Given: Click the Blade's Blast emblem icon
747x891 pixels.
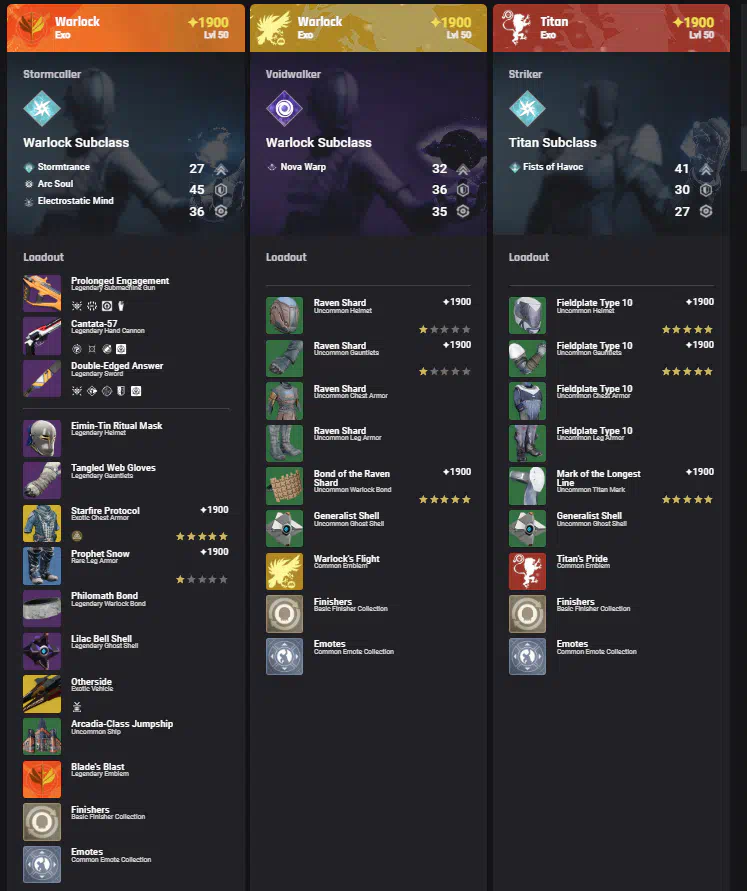Looking at the screenshot, I should [42, 779].
